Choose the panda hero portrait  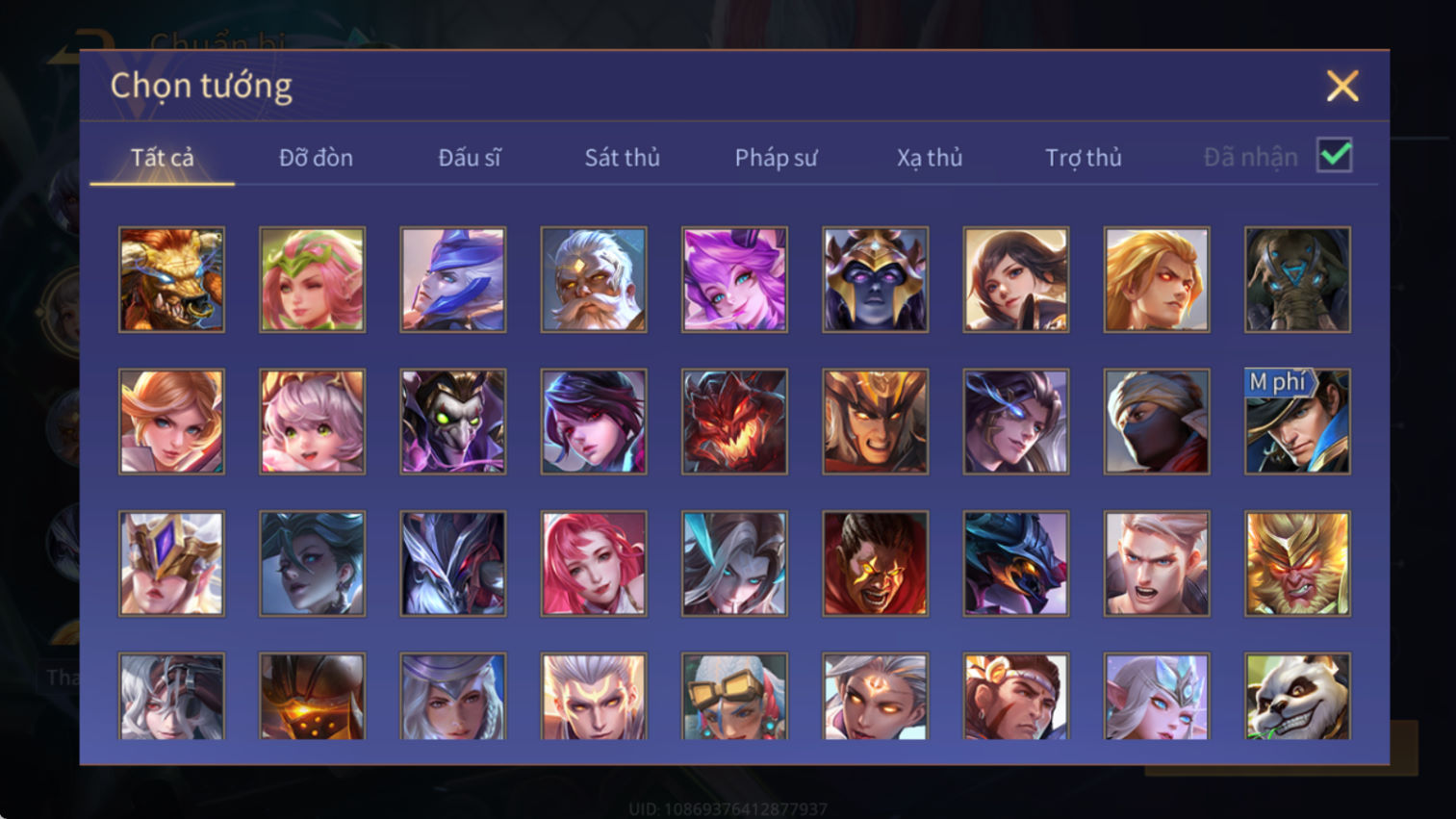click(x=1297, y=697)
